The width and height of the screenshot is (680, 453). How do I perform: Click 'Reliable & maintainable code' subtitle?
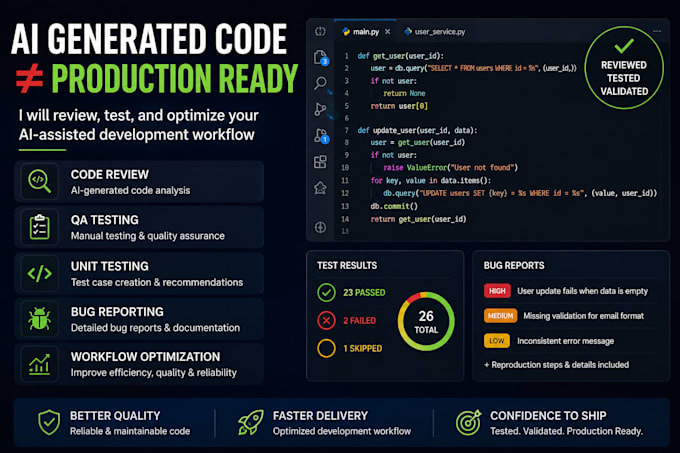coord(130,431)
